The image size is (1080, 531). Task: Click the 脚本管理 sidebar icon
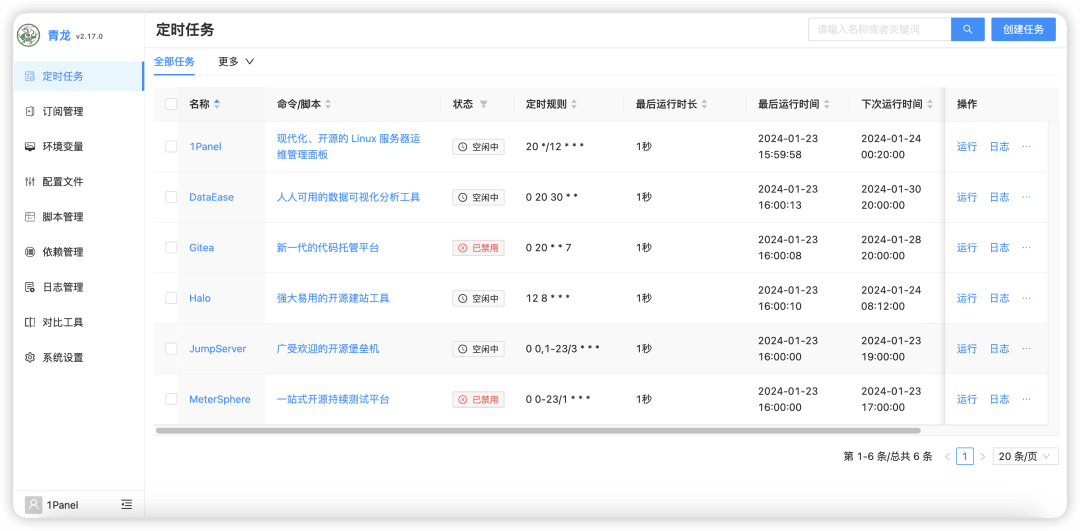coord(30,217)
